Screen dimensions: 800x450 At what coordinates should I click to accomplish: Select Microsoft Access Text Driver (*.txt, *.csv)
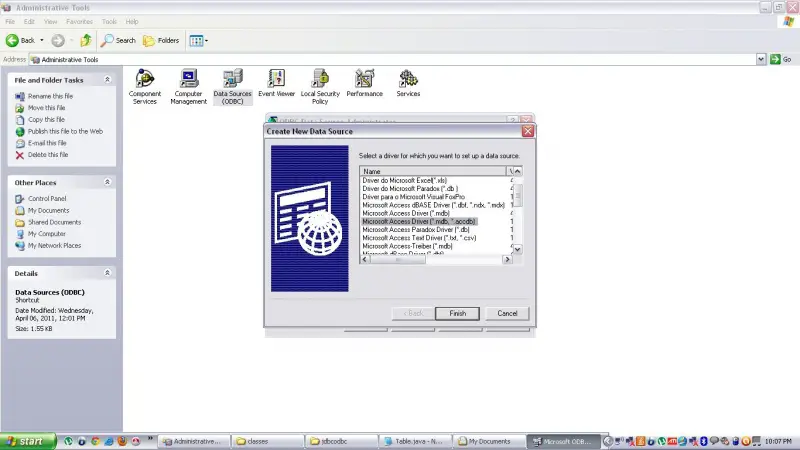point(419,238)
